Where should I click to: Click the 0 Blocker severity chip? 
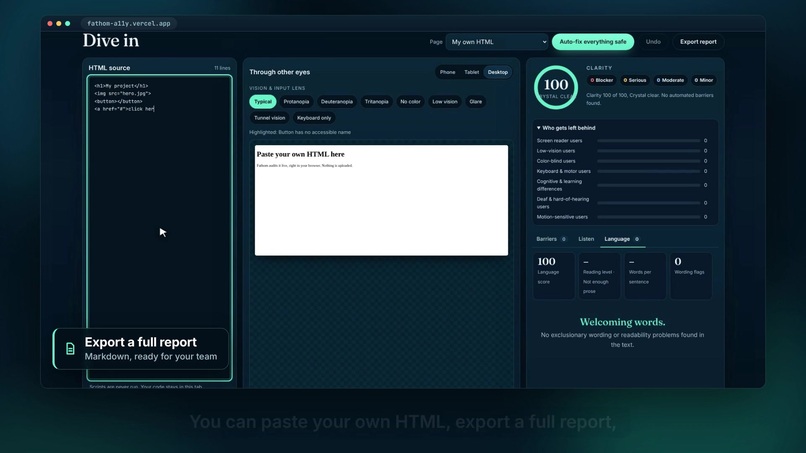click(601, 80)
